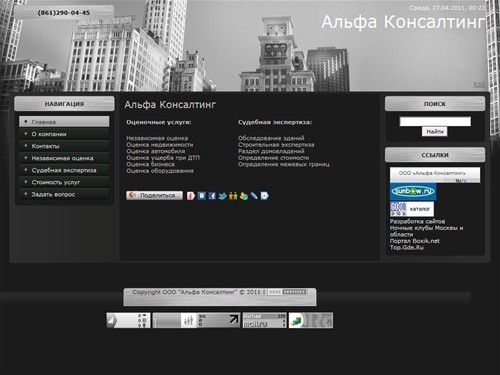Open the О компании navigation item
The height and width of the screenshot is (375, 500).
[64, 134]
